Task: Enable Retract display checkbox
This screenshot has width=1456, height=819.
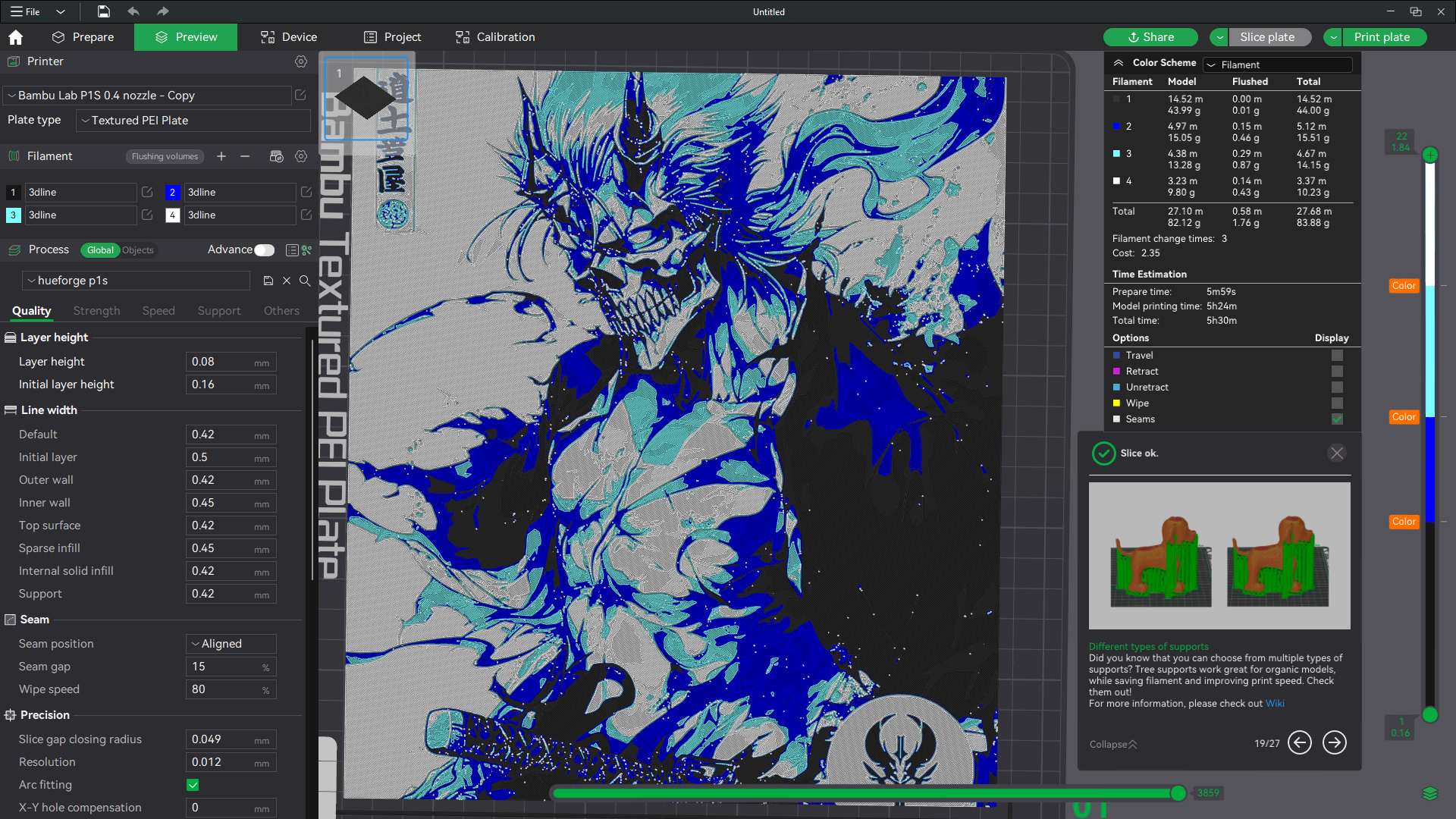Action: pyautogui.click(x=1337, y=371)
